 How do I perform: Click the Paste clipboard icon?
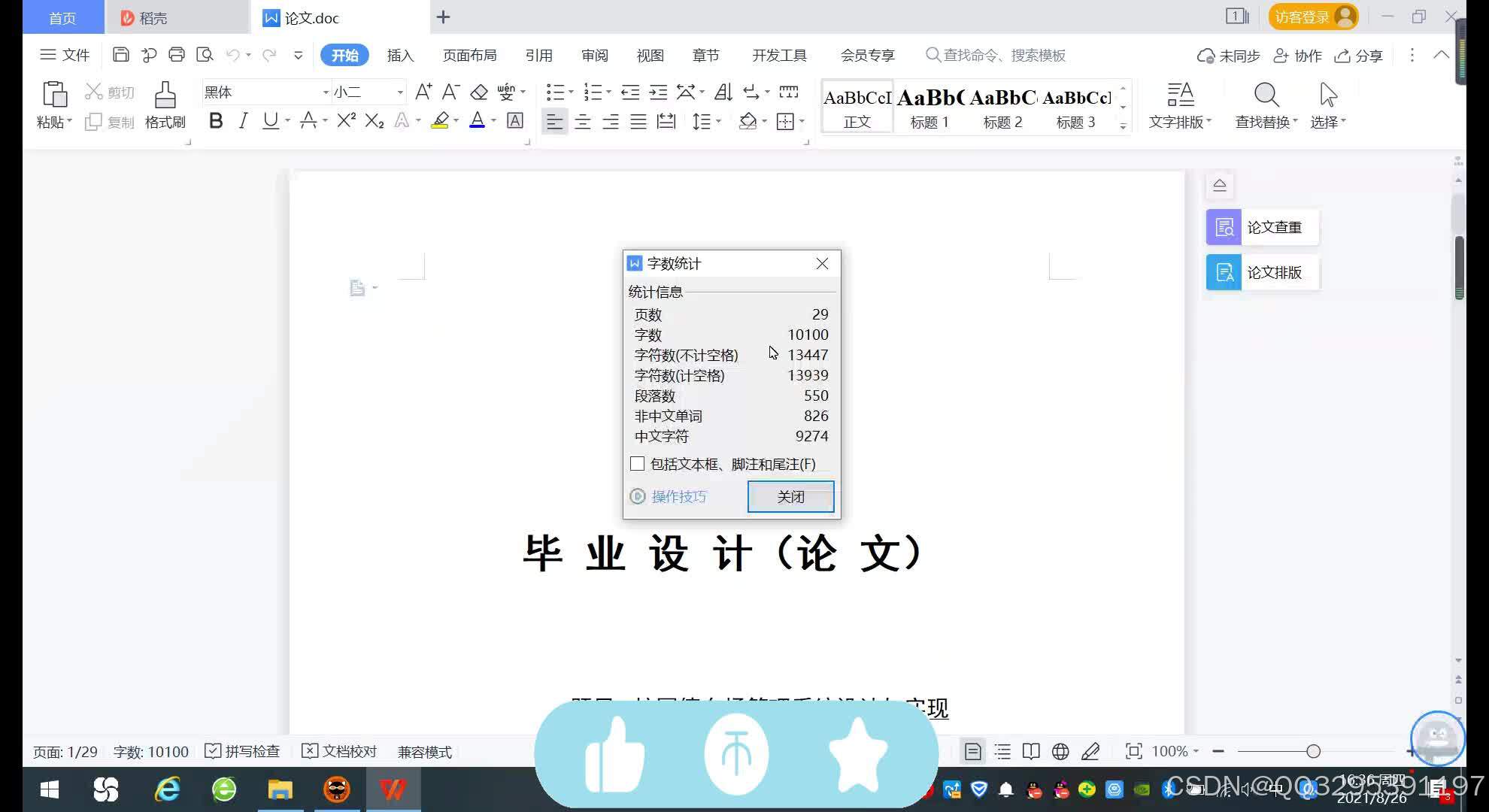pyautogui.click(x=54, y=95)
